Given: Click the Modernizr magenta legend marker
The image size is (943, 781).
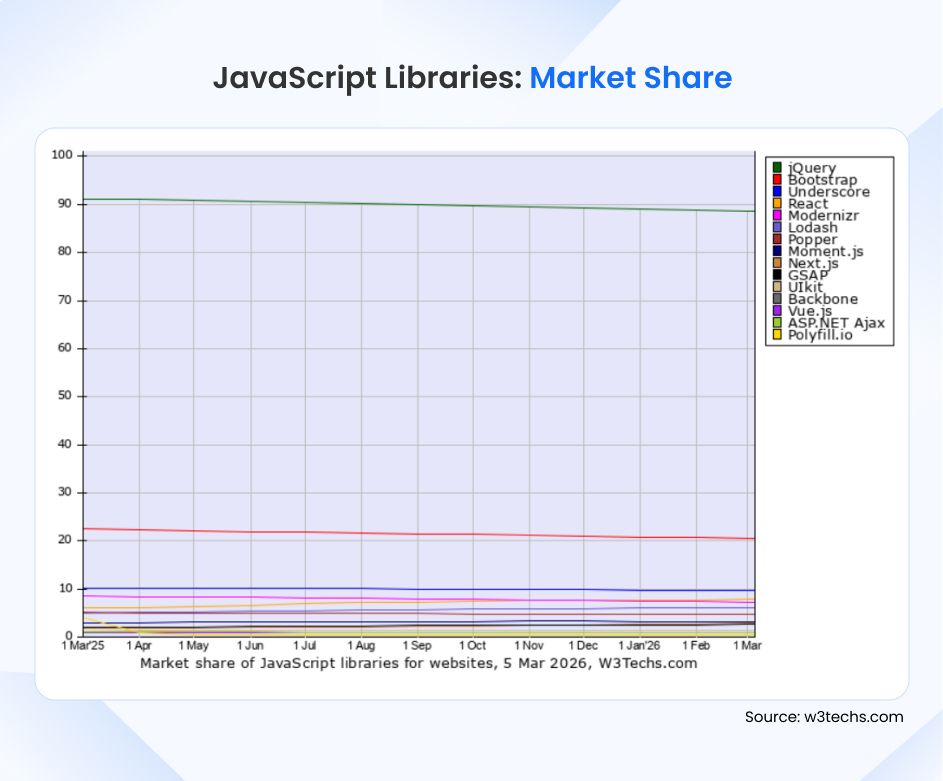Looking at the screenshot, I should point(775,216).
